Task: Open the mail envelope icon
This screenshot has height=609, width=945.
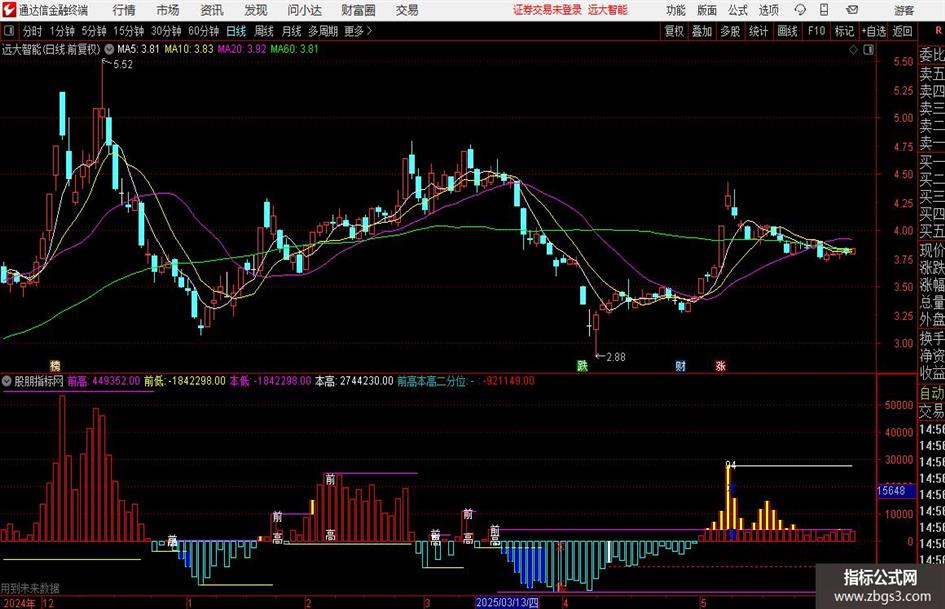Action: 852,10
